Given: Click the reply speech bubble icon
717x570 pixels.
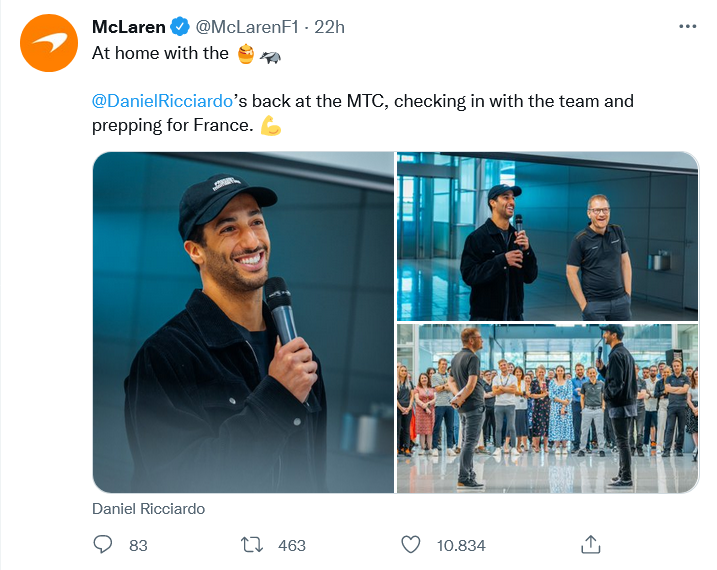Looking at the screenshot, I should [x=103, y=544].
